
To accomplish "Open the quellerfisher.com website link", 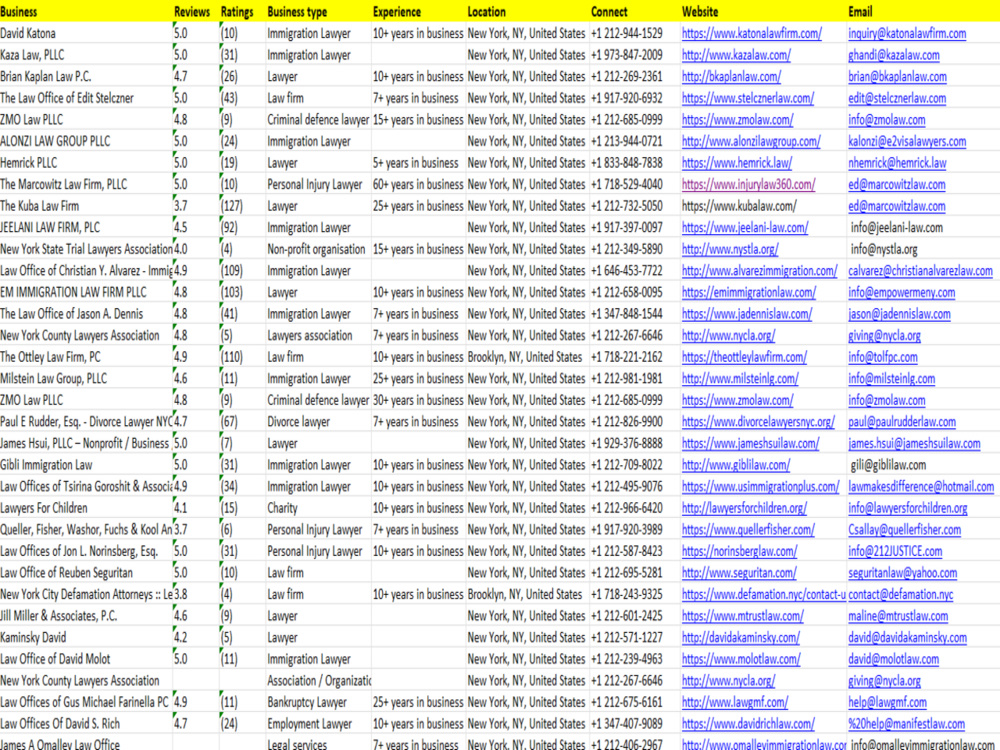I will [748, 530].
